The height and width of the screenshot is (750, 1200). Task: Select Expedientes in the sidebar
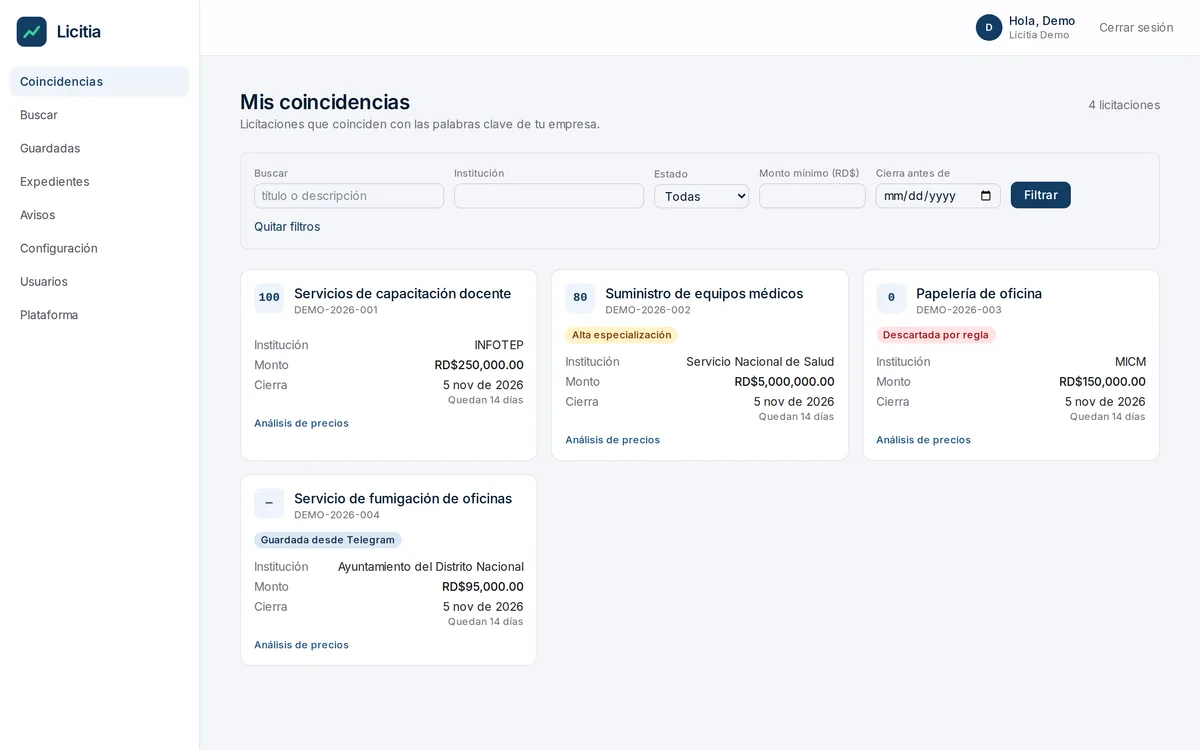point(99,182)
